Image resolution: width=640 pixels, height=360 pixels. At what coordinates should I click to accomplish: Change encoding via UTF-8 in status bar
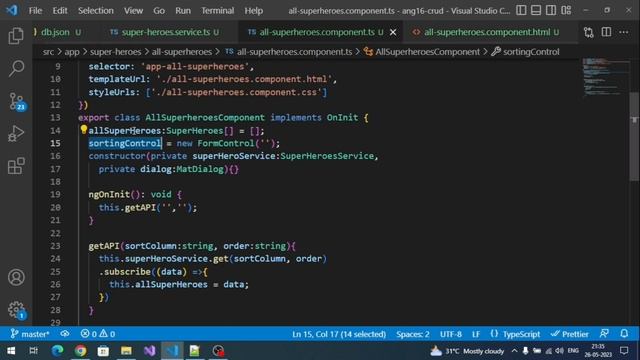[451, 334]
